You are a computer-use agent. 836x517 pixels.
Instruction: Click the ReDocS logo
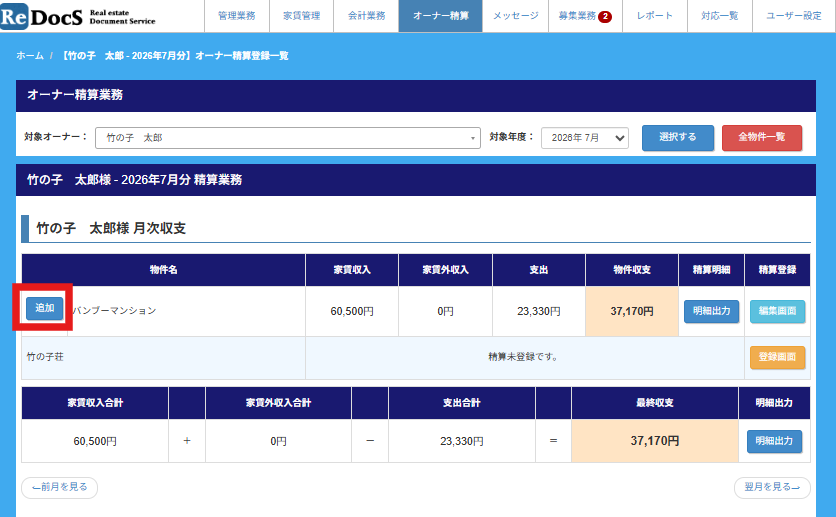pos(78,16)
